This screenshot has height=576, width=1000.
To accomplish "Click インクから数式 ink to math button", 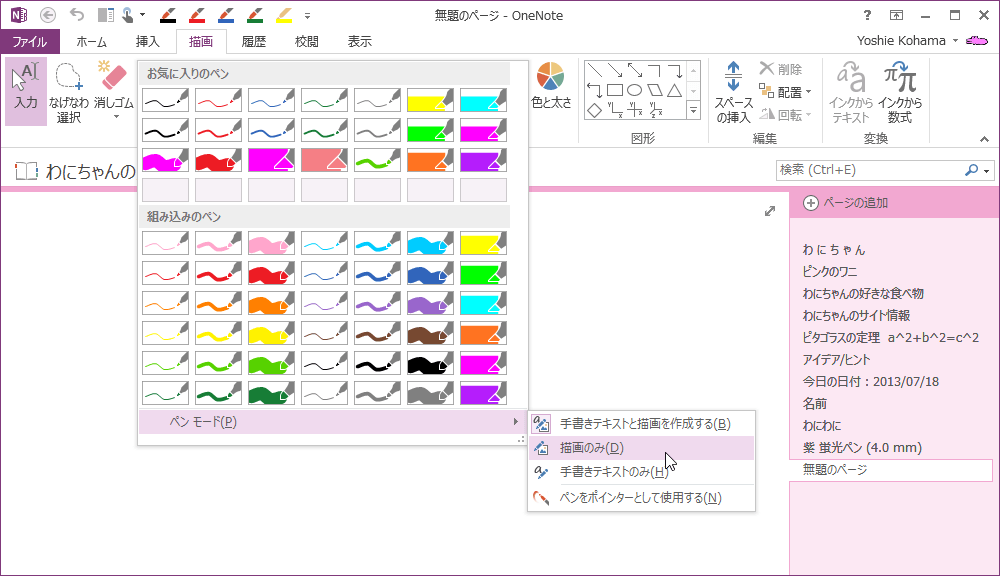I will (x=900, y=91).
